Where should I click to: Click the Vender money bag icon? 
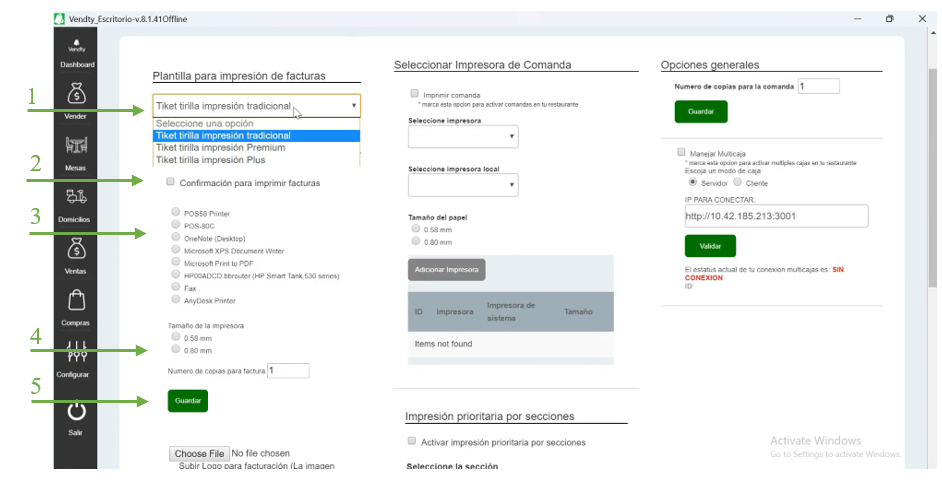pos(76,95)
